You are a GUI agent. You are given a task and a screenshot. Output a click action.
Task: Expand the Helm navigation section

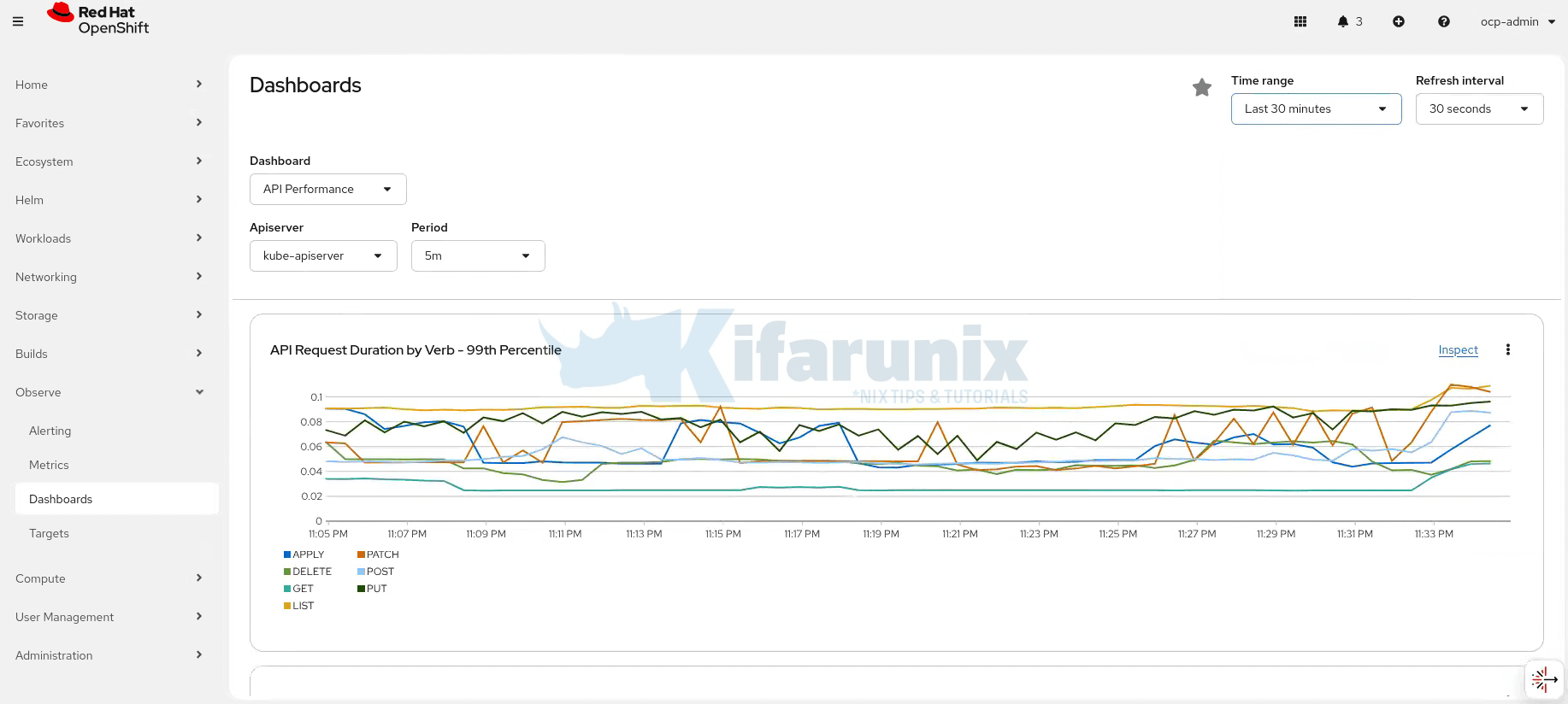point(109,200)
